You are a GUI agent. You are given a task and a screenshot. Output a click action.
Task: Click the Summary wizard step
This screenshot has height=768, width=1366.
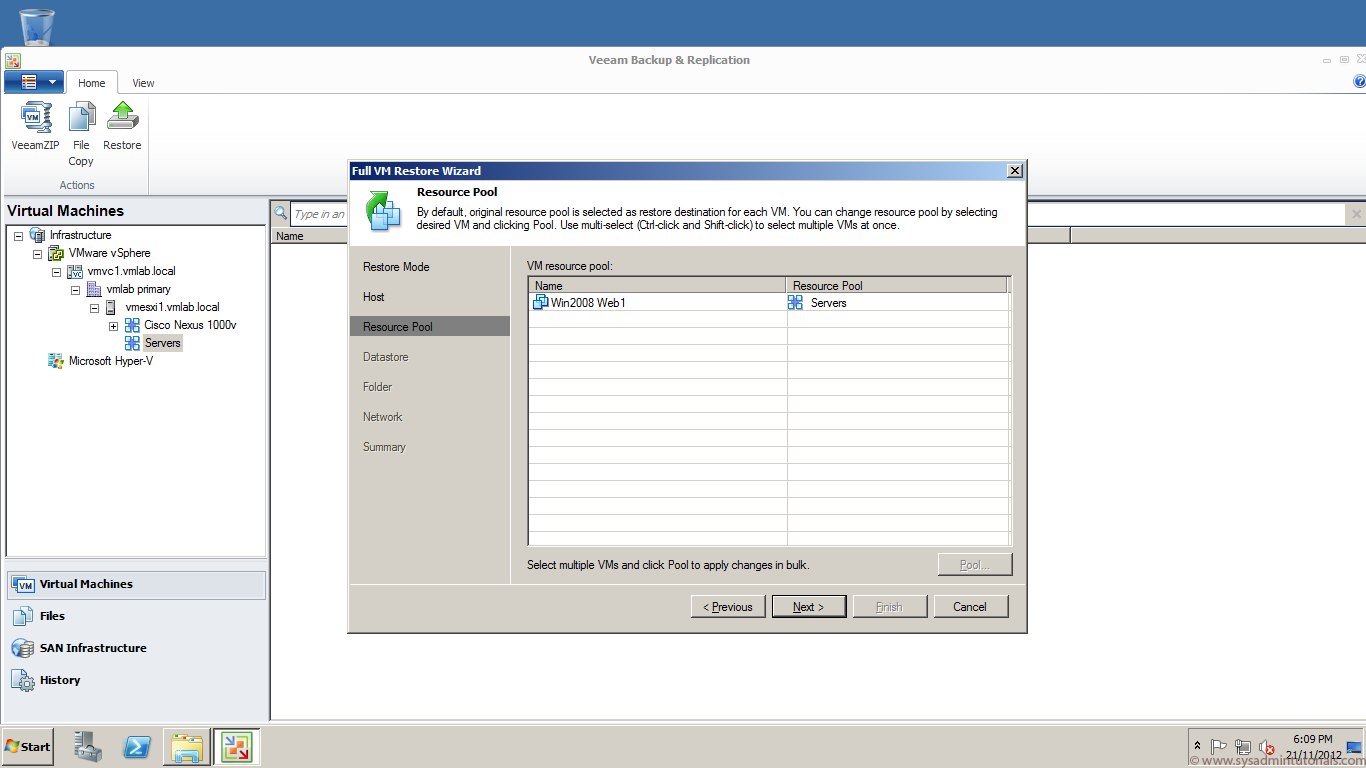385,447
